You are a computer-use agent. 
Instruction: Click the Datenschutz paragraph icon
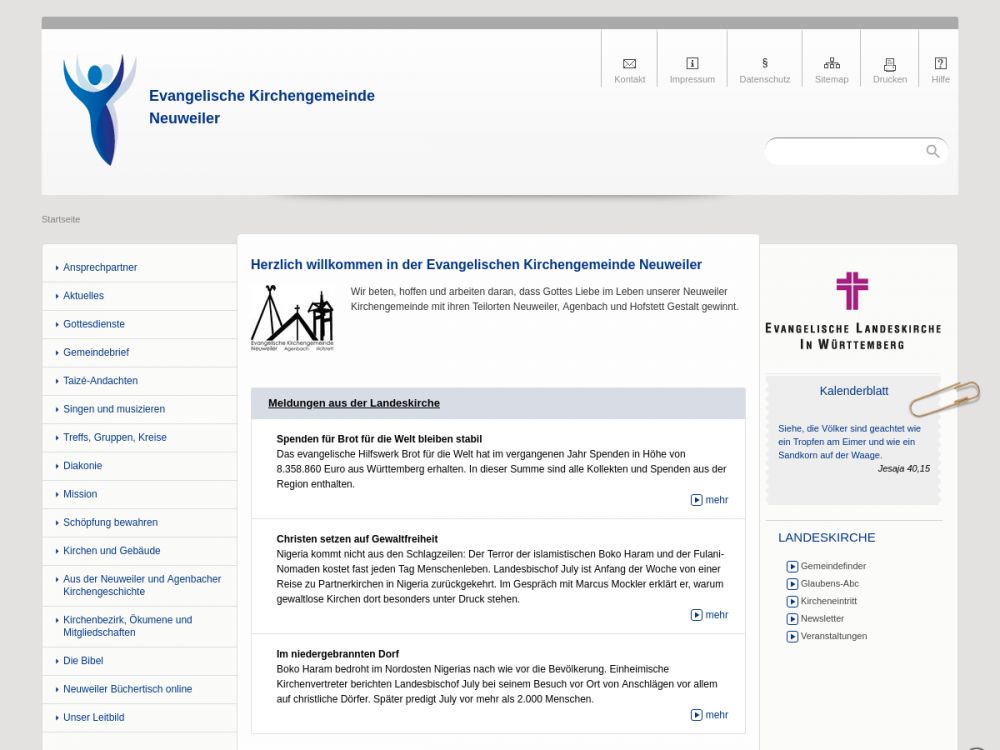(x=764, y=63)
